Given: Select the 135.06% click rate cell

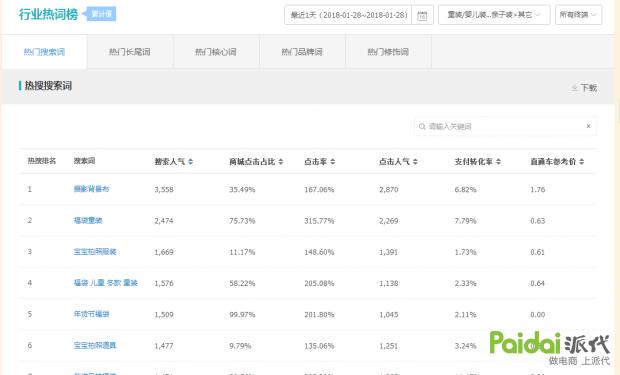Looking at the screenshot, I should pyautogui.click(x=319, y=346).
